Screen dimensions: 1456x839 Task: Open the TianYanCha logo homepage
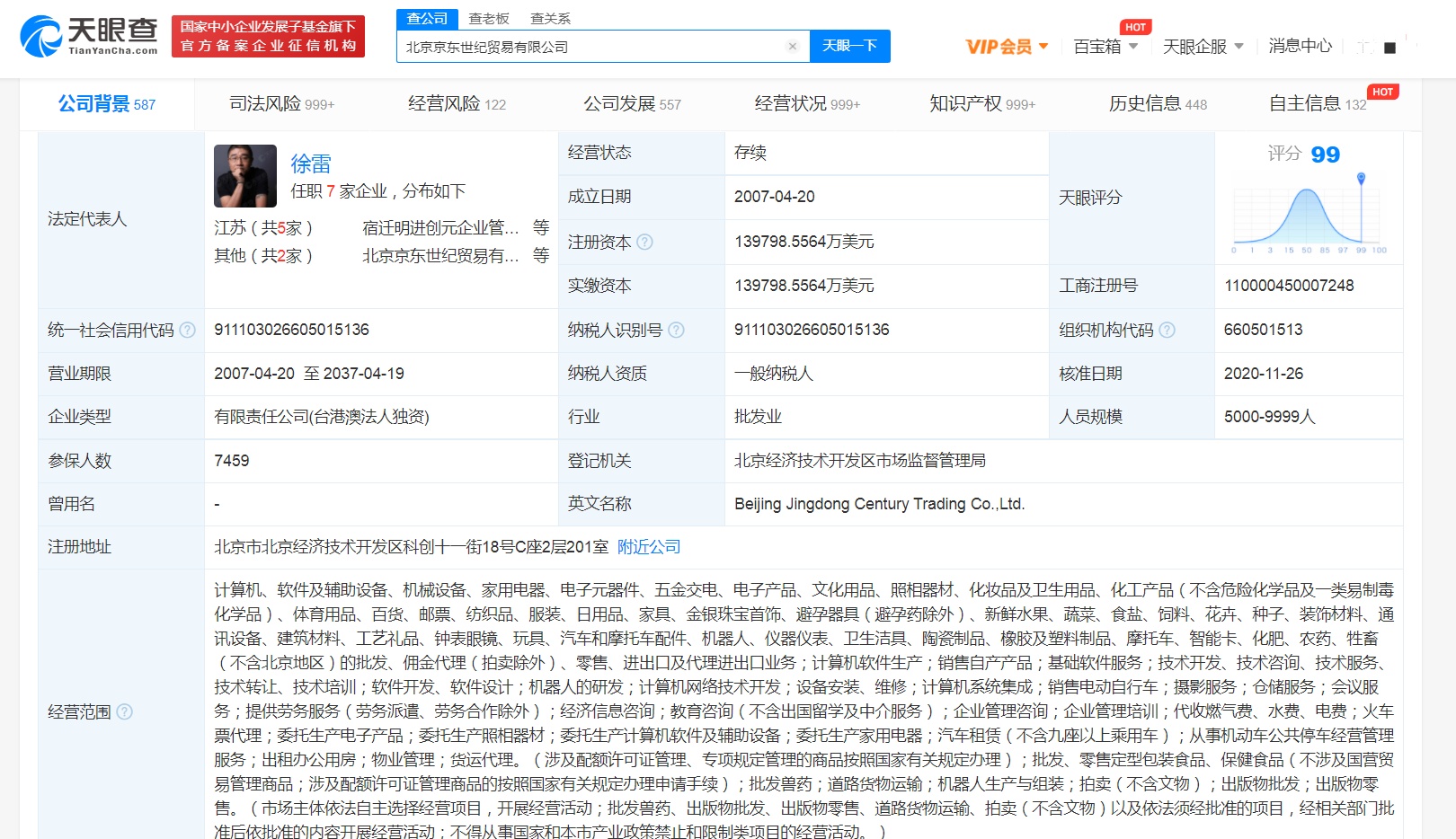tap(89, 36)
